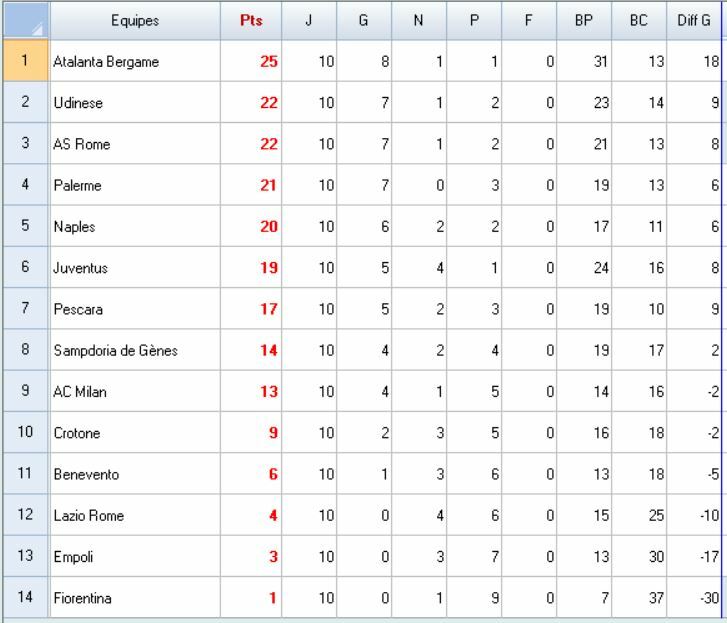Screen dimensions: 727x623
Task: Select Udinese's points cell
Action: (x=251, y=103)
